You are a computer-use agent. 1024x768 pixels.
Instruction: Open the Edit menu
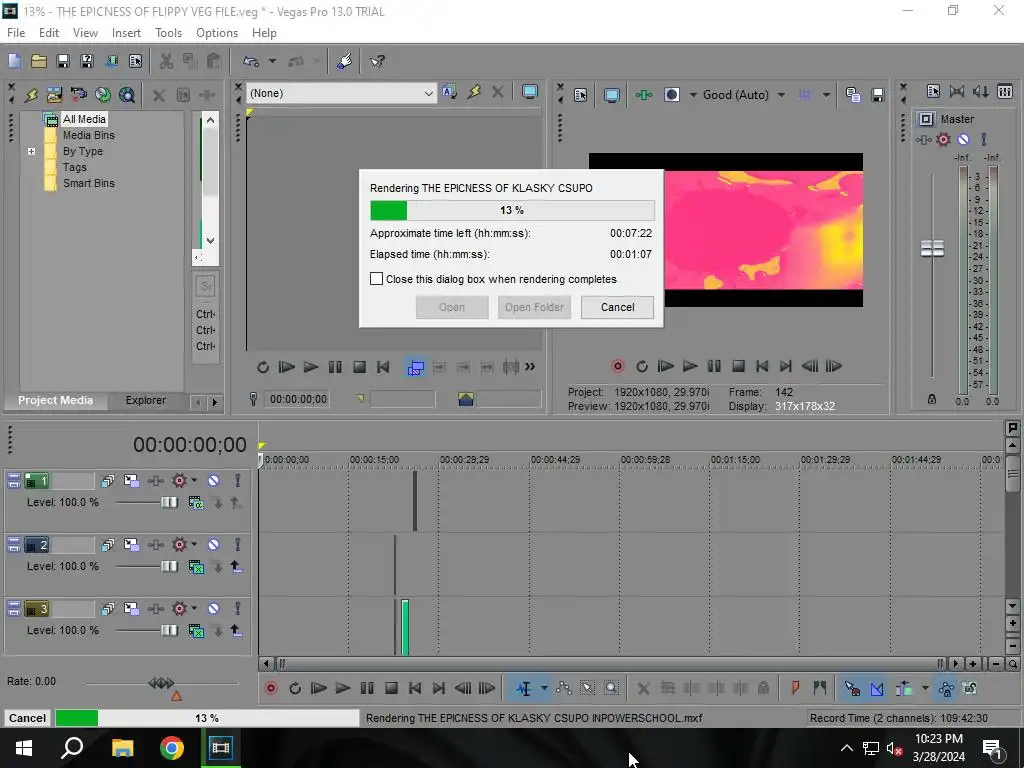point(49,33)
